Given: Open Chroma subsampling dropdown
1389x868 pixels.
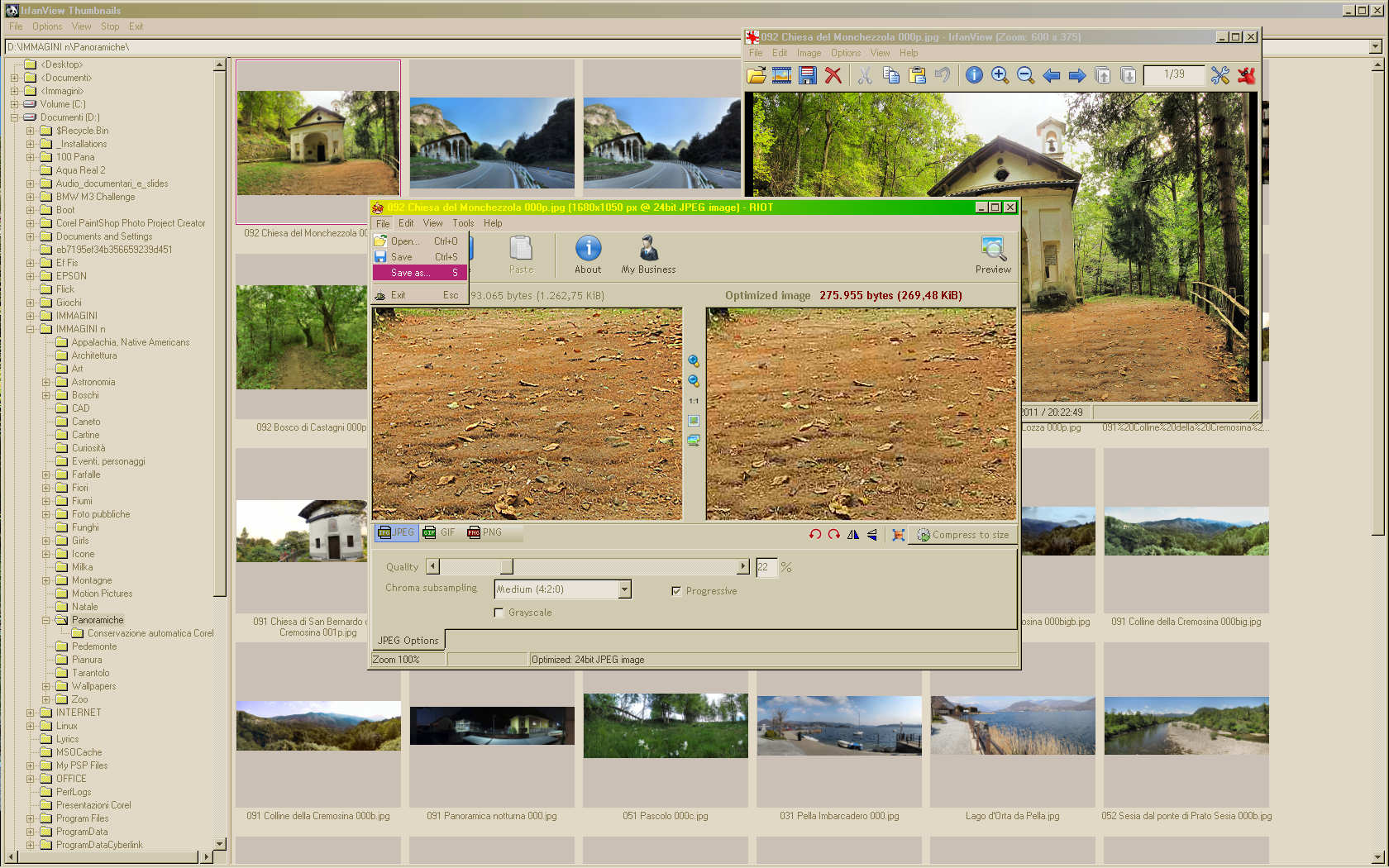Looking at the screenshot, I should pyautogui.click(x=625, y=589).
